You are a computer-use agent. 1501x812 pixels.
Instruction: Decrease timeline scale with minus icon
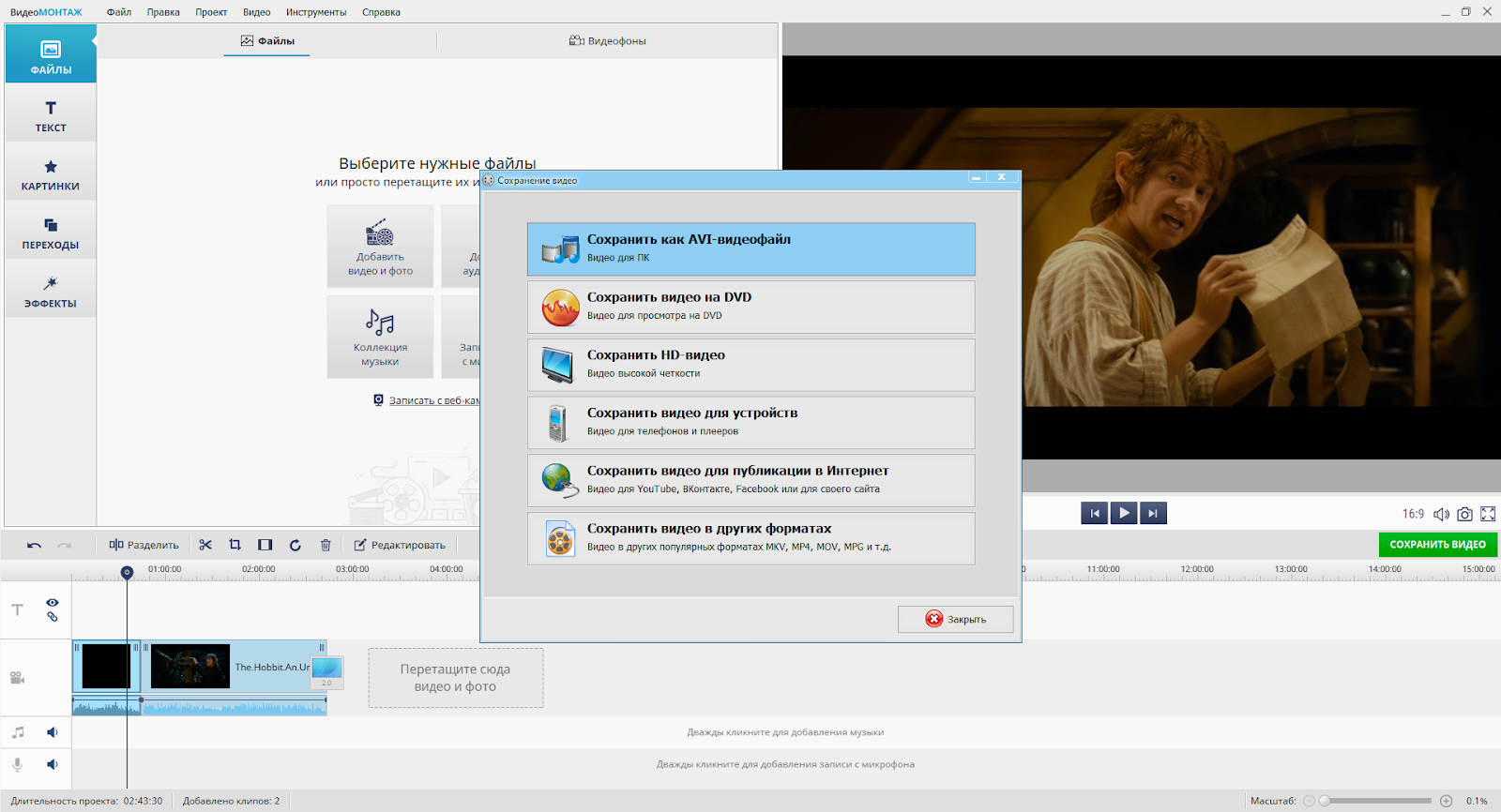click(x=1310, y=801)
